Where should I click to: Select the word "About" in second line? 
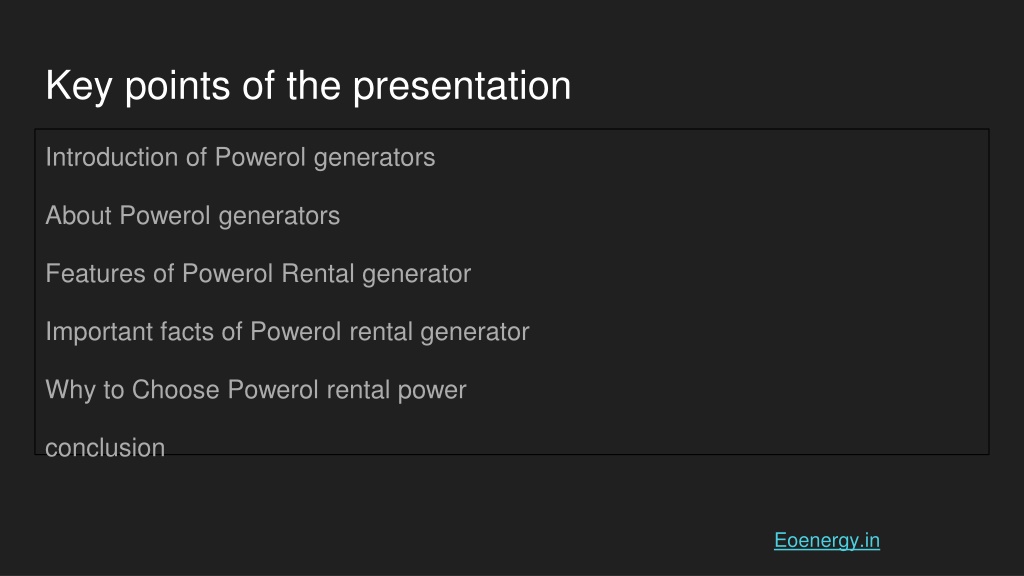click(x=78, y=216)
